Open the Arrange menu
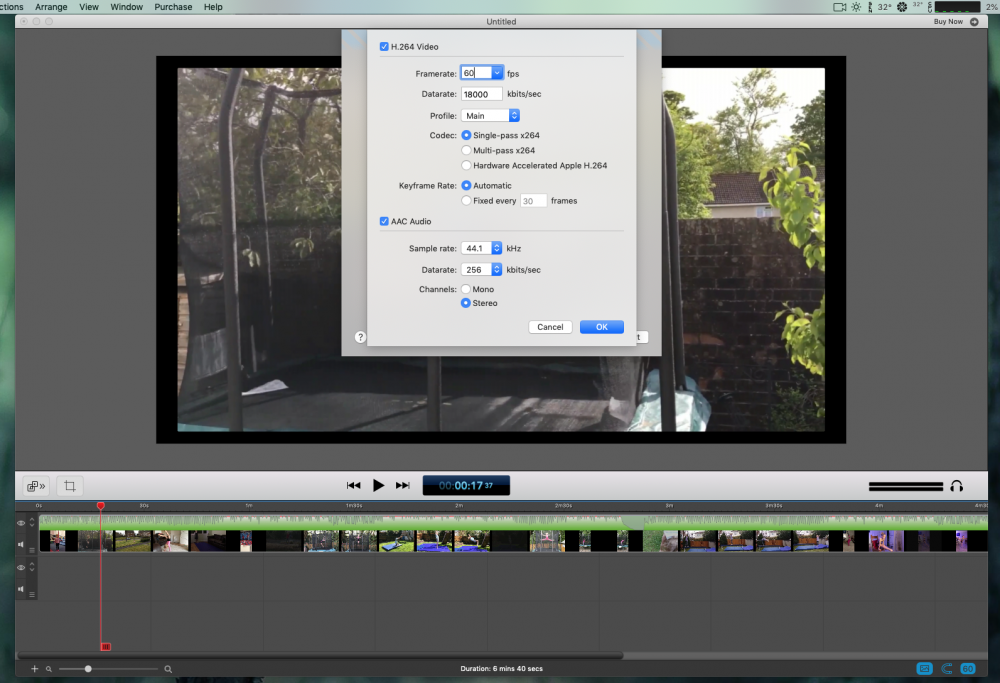The image size is (1000, 683). [51, 7]
